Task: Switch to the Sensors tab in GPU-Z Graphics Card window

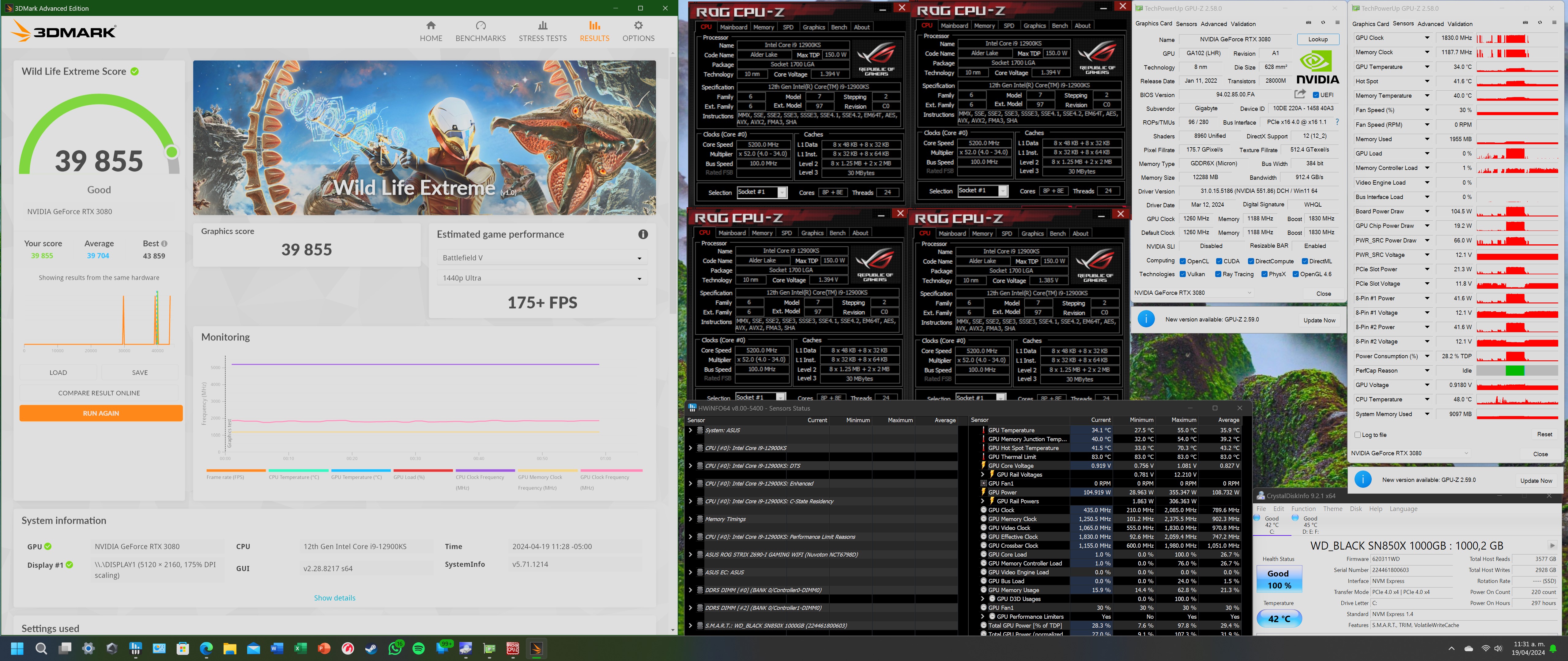Action: pyautogui.click(x=1186, y=24)
